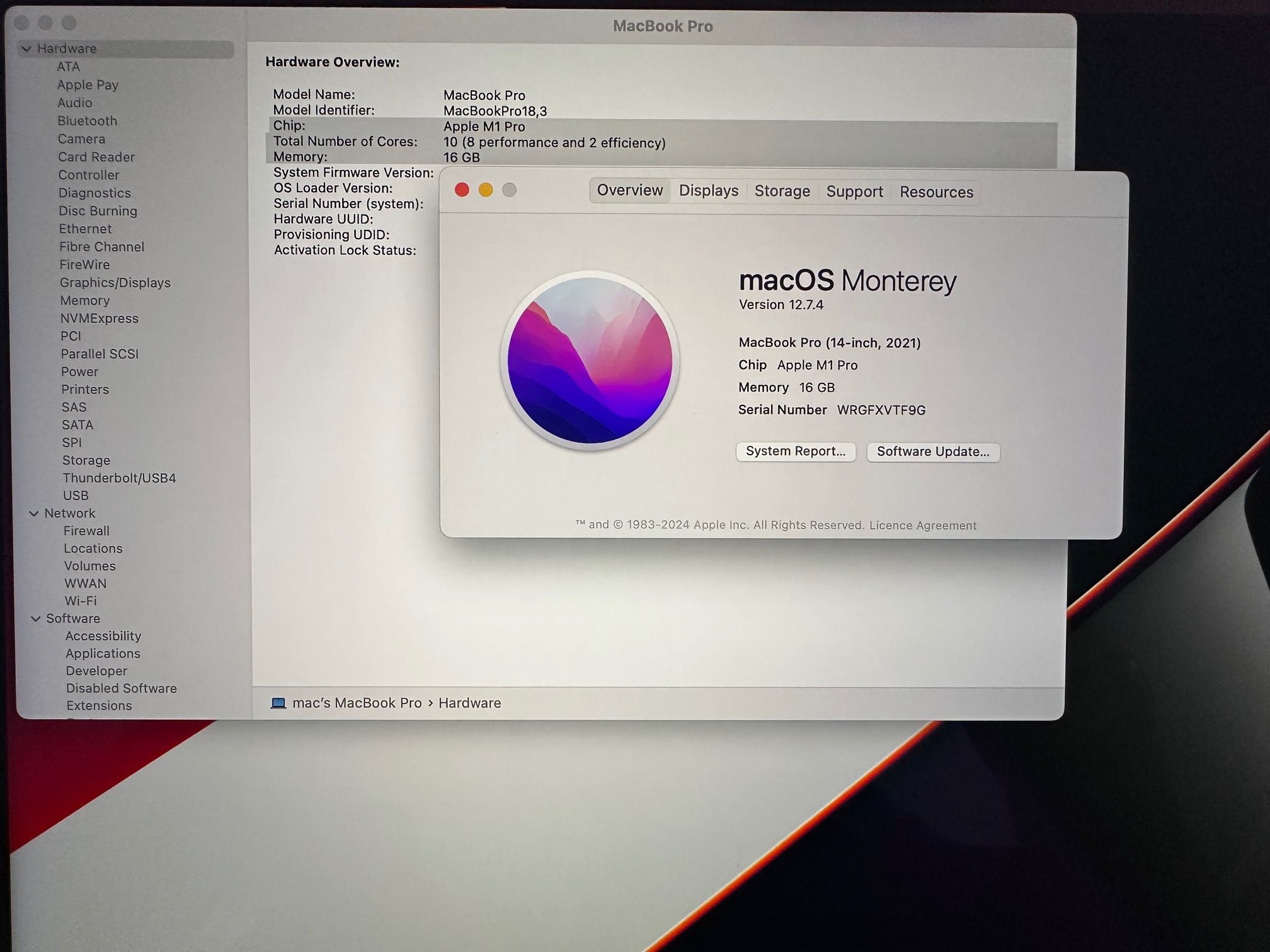Image resolution: width=1270 pixels, height=952 pixels.
Task: Select ATA in the Hardware list
Action: click(68, 67)
